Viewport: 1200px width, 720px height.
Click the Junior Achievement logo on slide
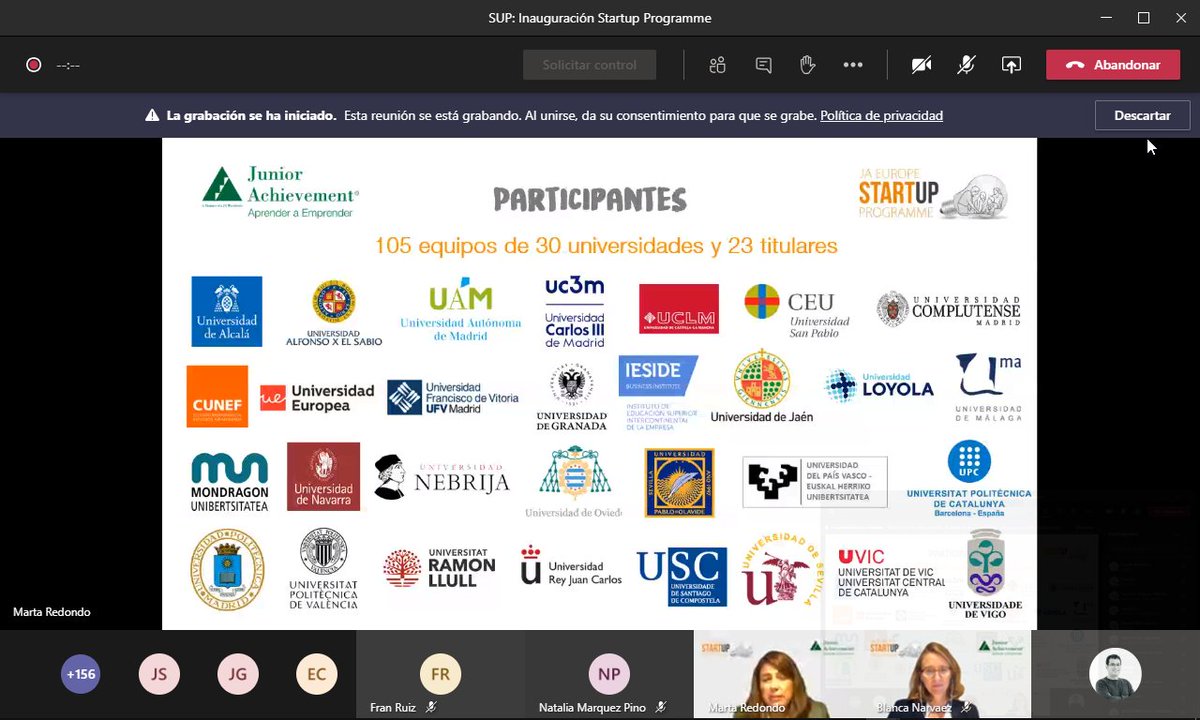pyautogui.click(x=280, y=192)
